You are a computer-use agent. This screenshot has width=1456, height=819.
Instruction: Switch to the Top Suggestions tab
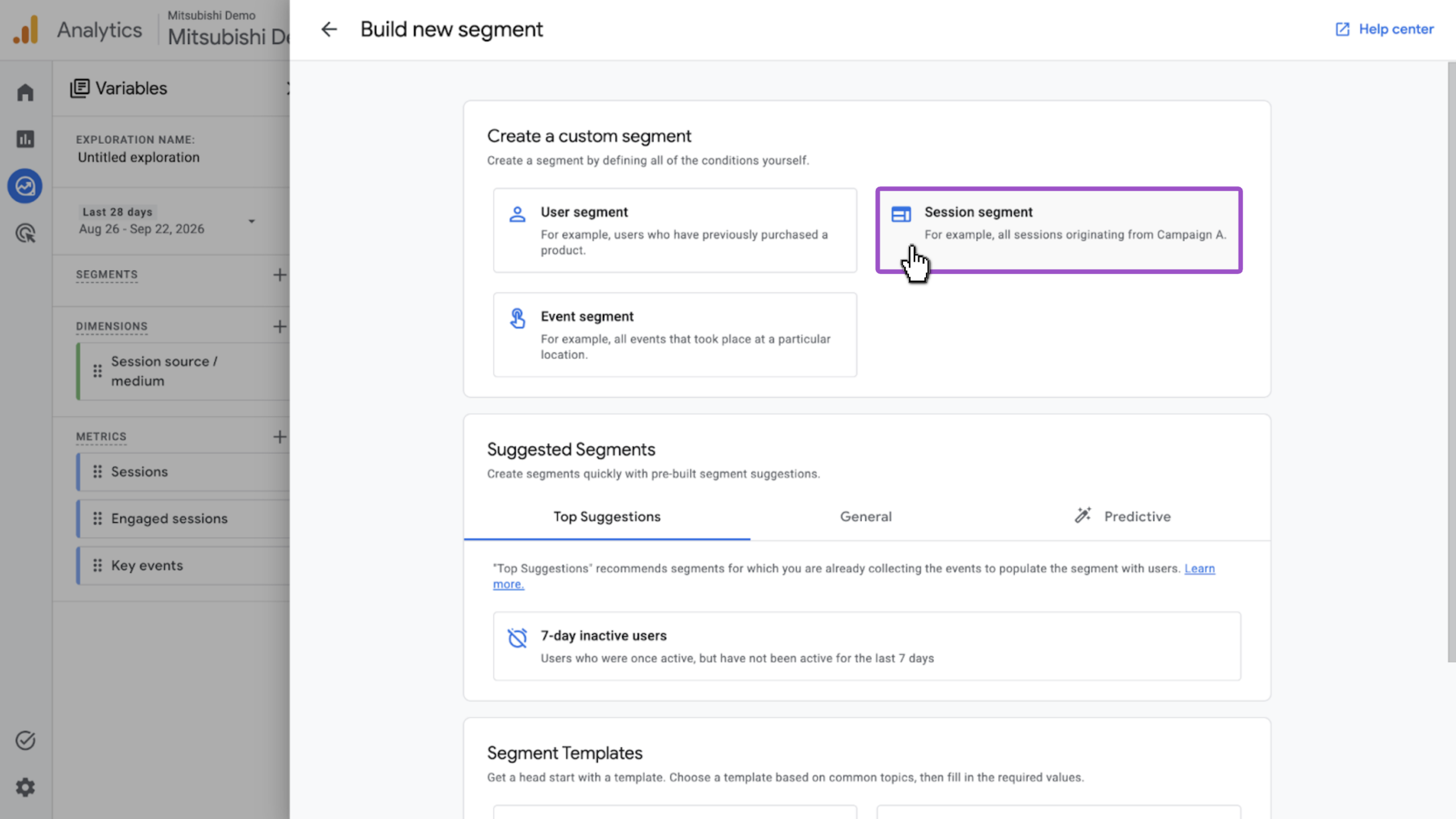pos(607,516)
